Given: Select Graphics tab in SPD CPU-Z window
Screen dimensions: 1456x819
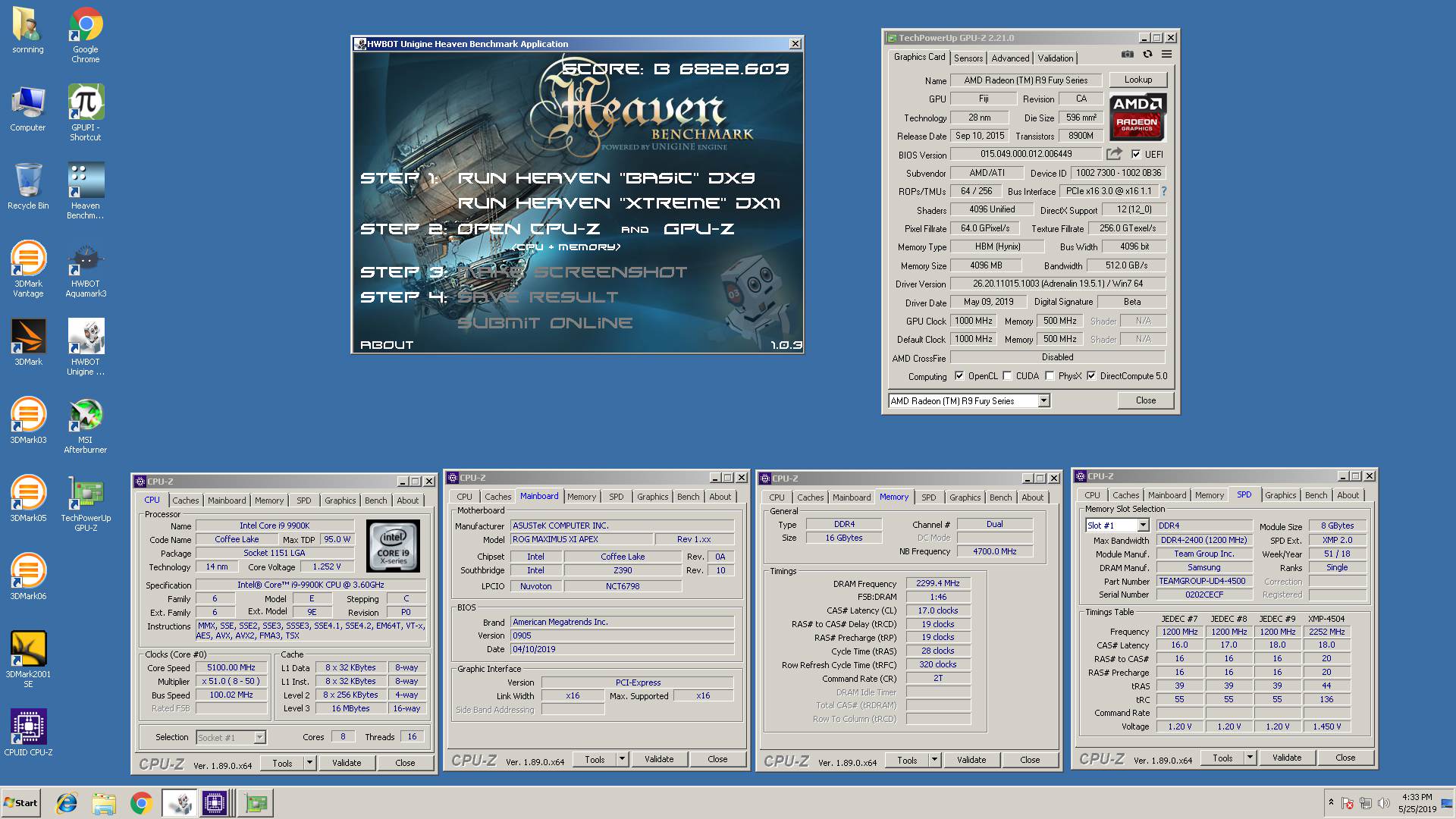Looking at the screenshot, I should 1281,495.
